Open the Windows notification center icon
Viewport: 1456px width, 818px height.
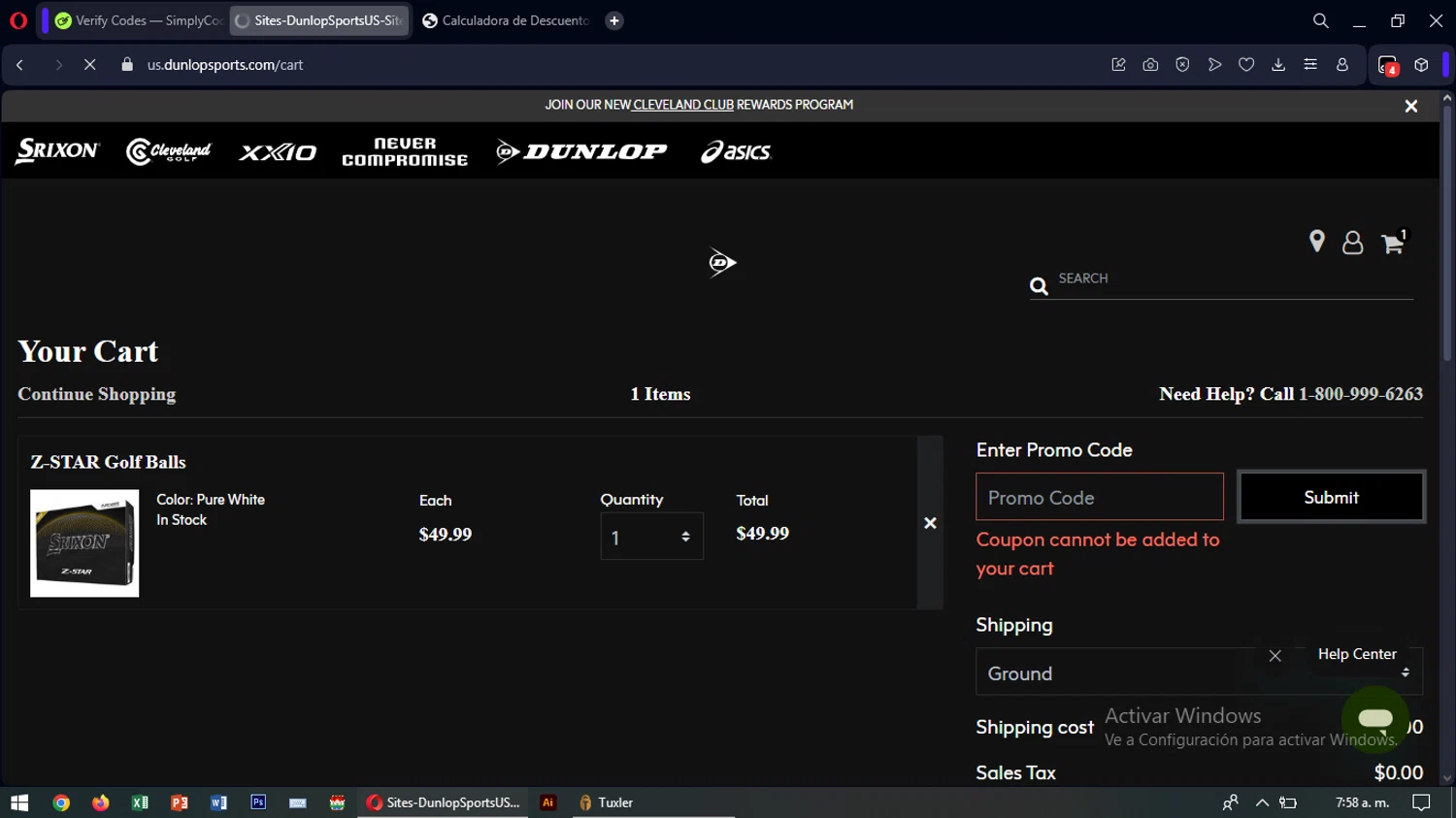point(1421,802)
